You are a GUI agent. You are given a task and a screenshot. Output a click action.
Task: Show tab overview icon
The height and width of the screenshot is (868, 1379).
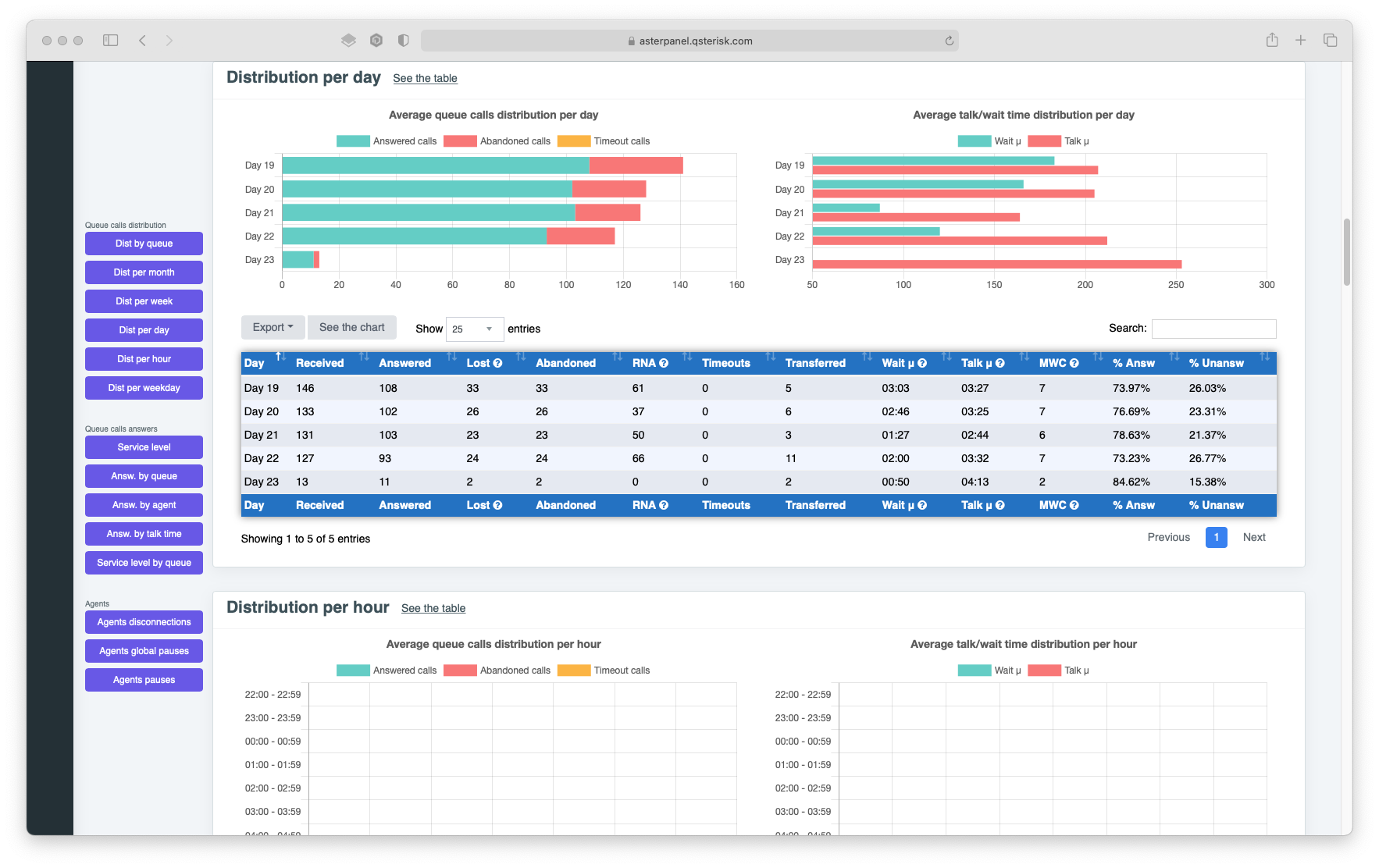pyautogui.click(x=1330, y=40)
